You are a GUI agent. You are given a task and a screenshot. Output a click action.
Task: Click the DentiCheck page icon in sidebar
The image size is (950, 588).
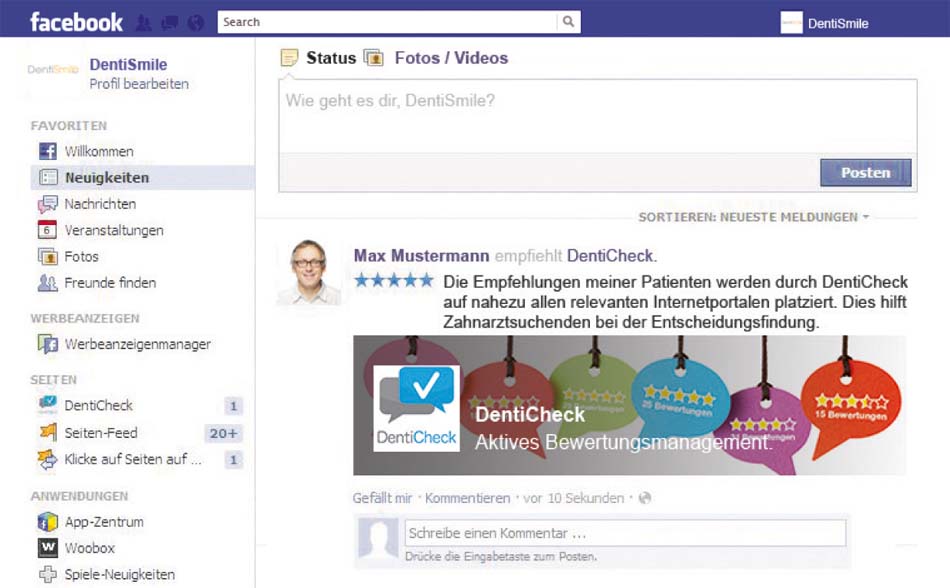coord(48,405)
